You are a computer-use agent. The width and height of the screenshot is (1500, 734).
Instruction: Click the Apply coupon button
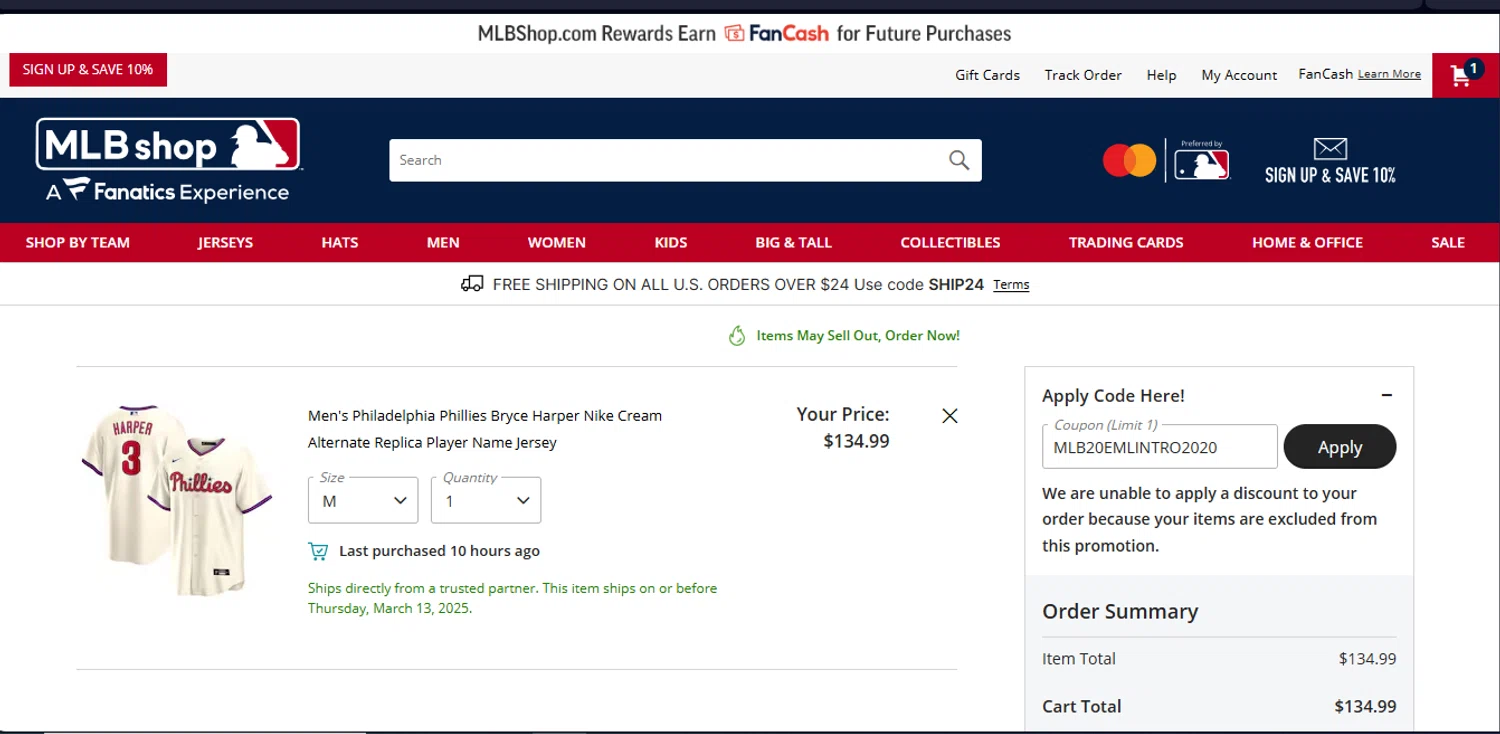point(1340,447)
